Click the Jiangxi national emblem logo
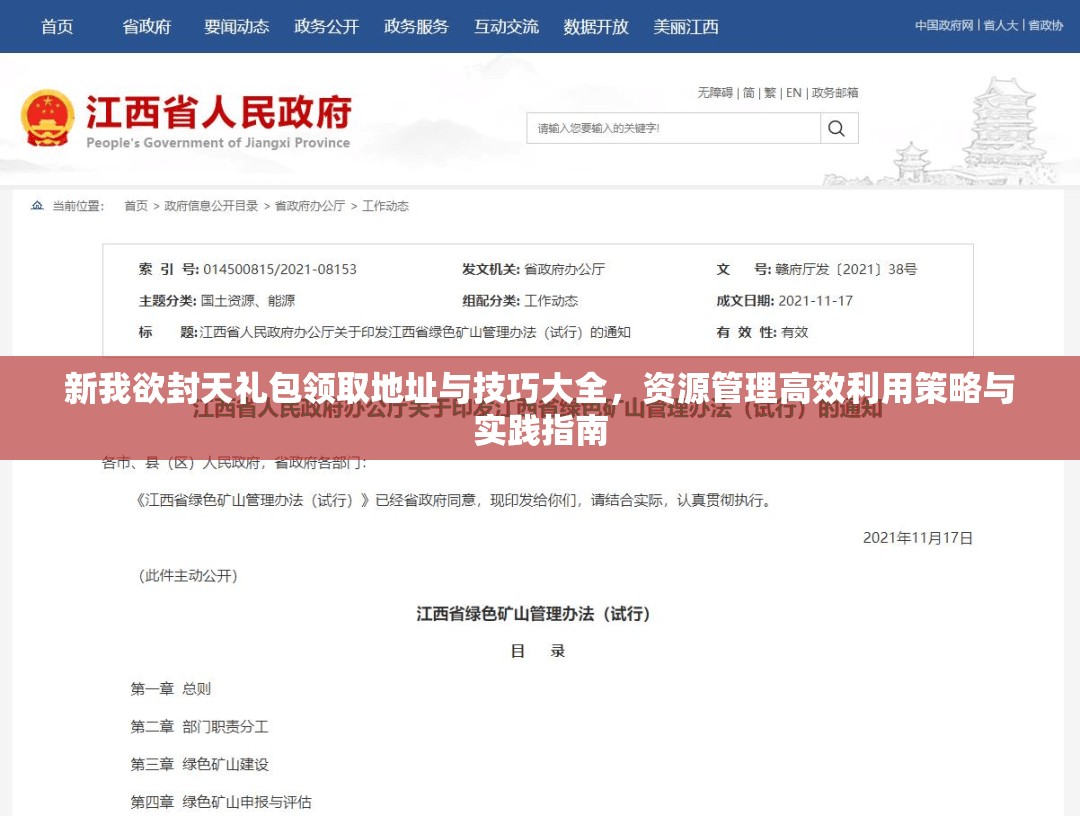This screenshot has width=1080, height=816. [x=47, y=118]
